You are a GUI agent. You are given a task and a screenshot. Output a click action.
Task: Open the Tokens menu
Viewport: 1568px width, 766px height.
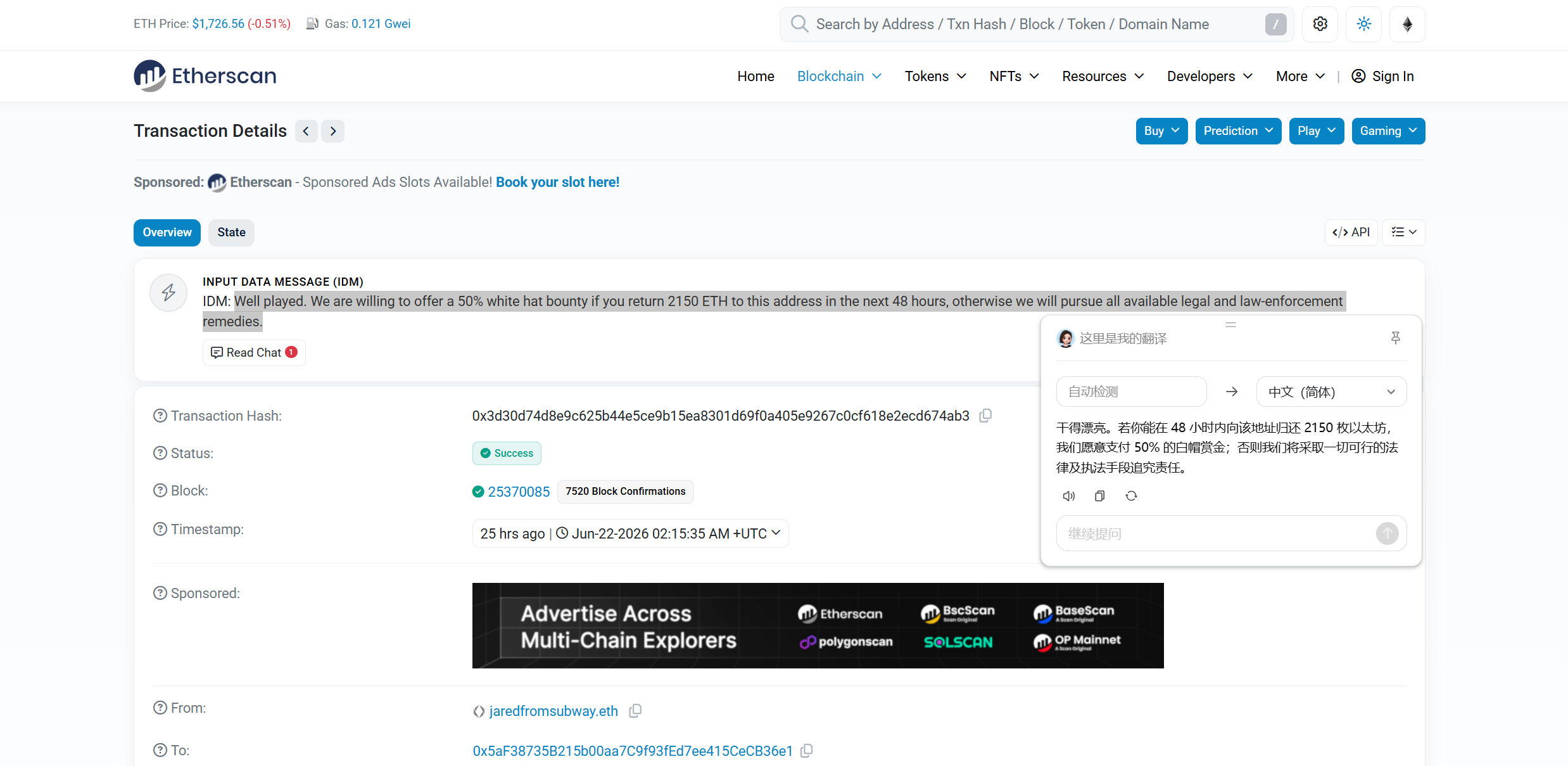935,76
